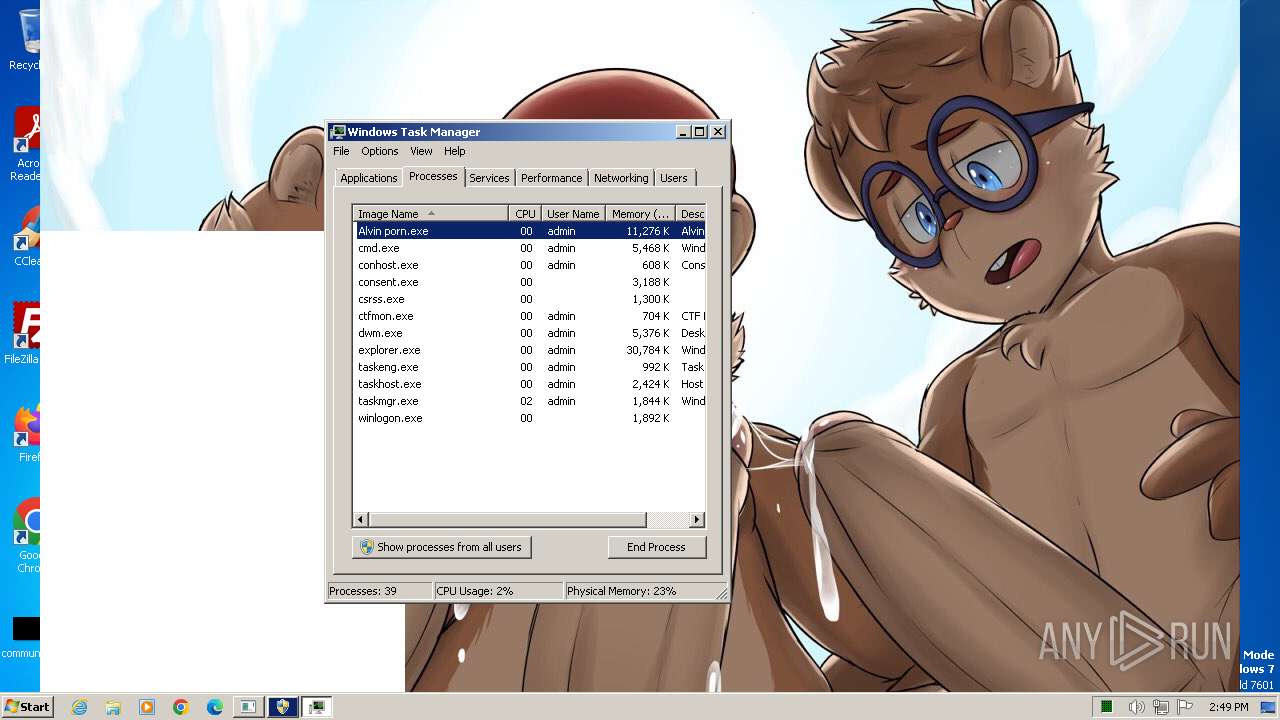The image size is (1280, 720).
Task: Click the Task Manager title bar icon
Action: 338,132
